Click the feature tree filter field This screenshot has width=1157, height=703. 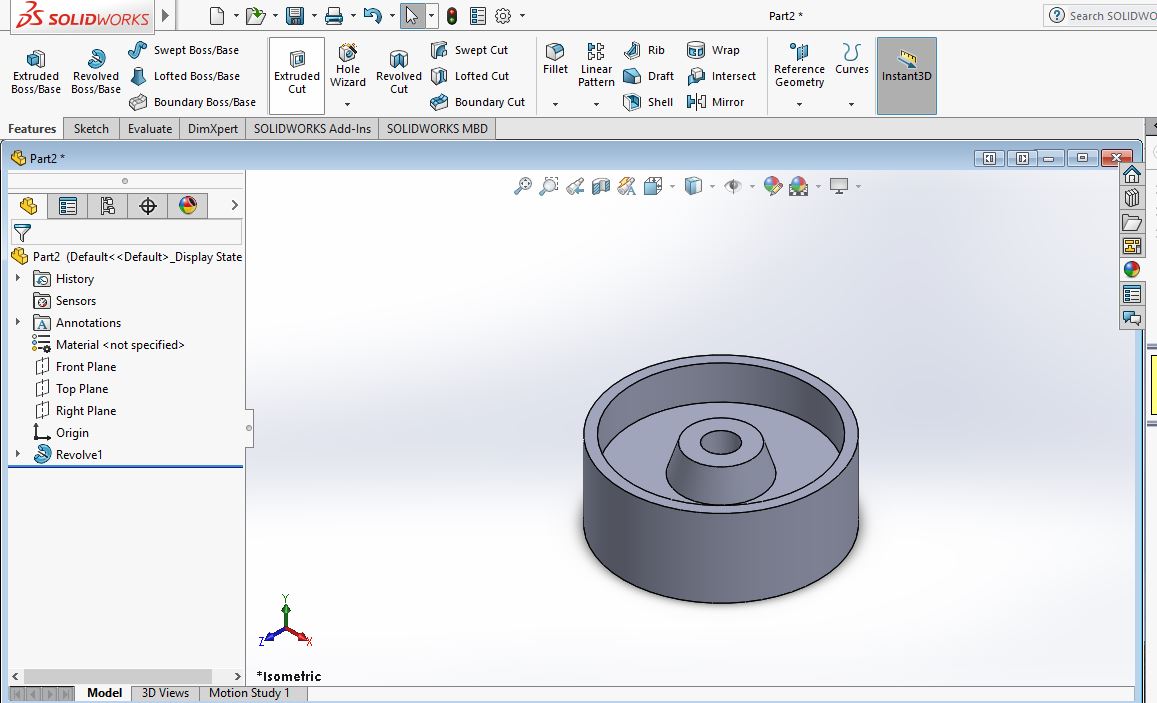[x=126, y=232]
